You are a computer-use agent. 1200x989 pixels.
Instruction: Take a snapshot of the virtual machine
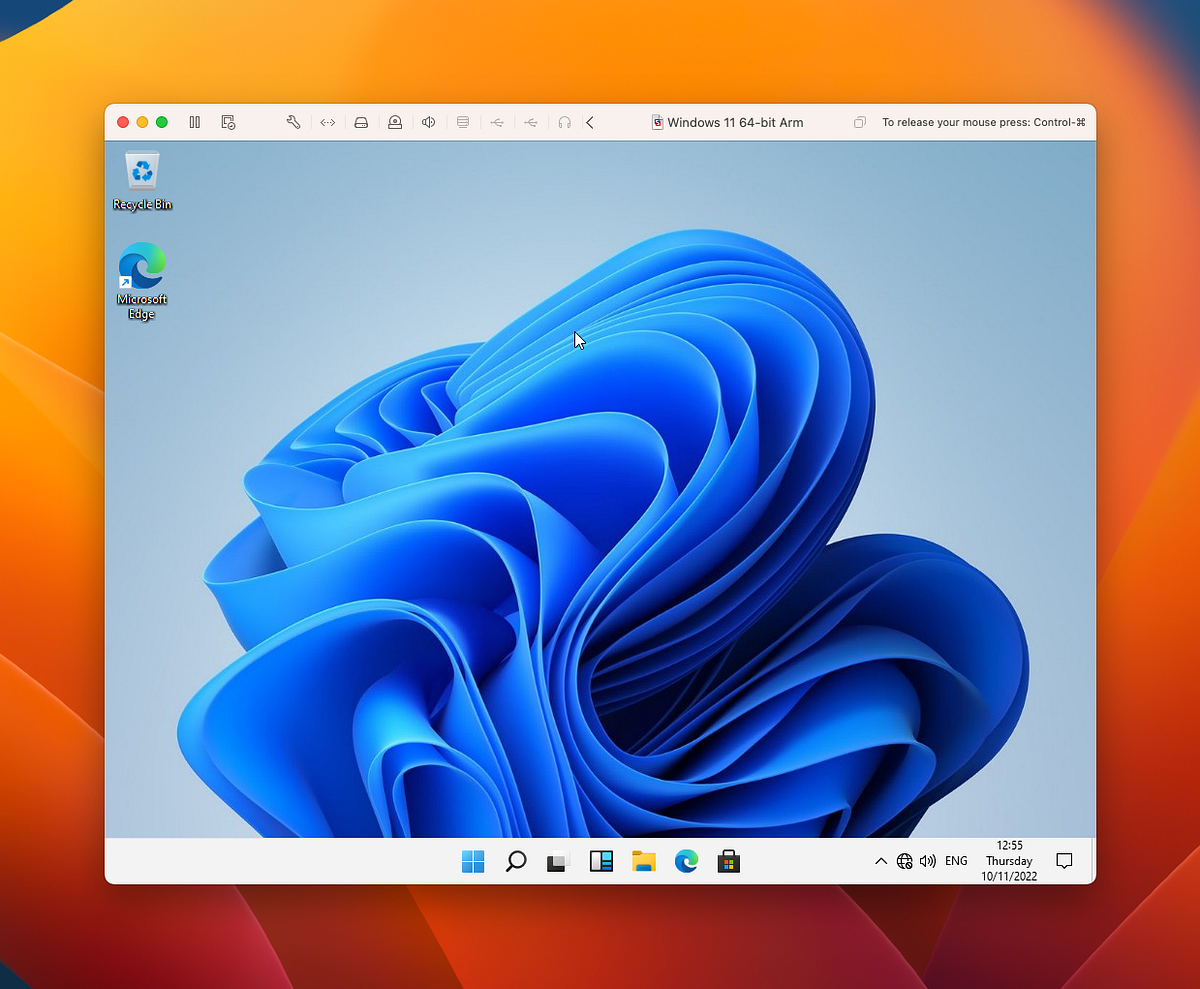[x=228, y=122]
